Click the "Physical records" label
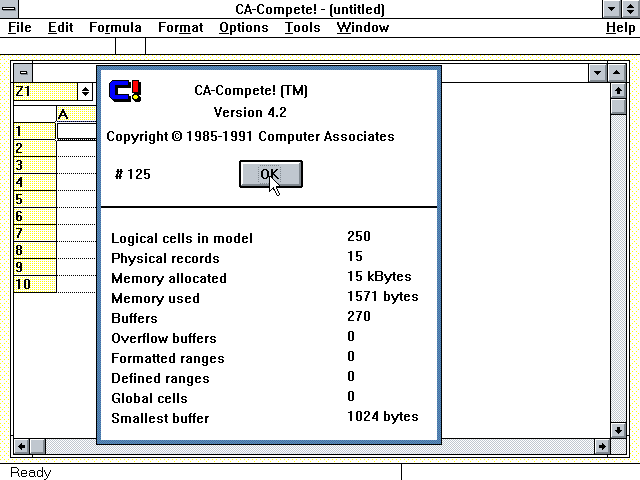 165,258
